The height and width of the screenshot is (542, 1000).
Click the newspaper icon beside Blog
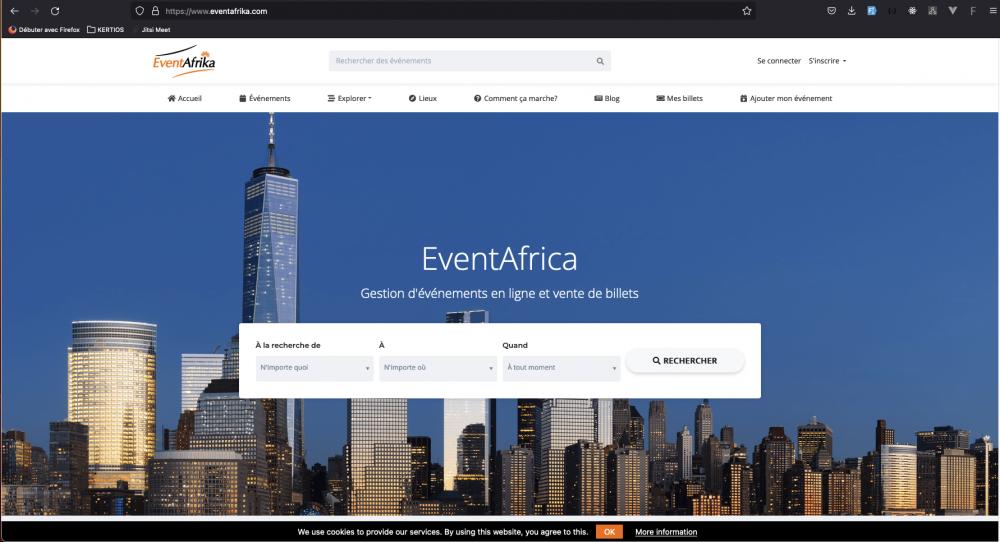[x=598, y=98]
